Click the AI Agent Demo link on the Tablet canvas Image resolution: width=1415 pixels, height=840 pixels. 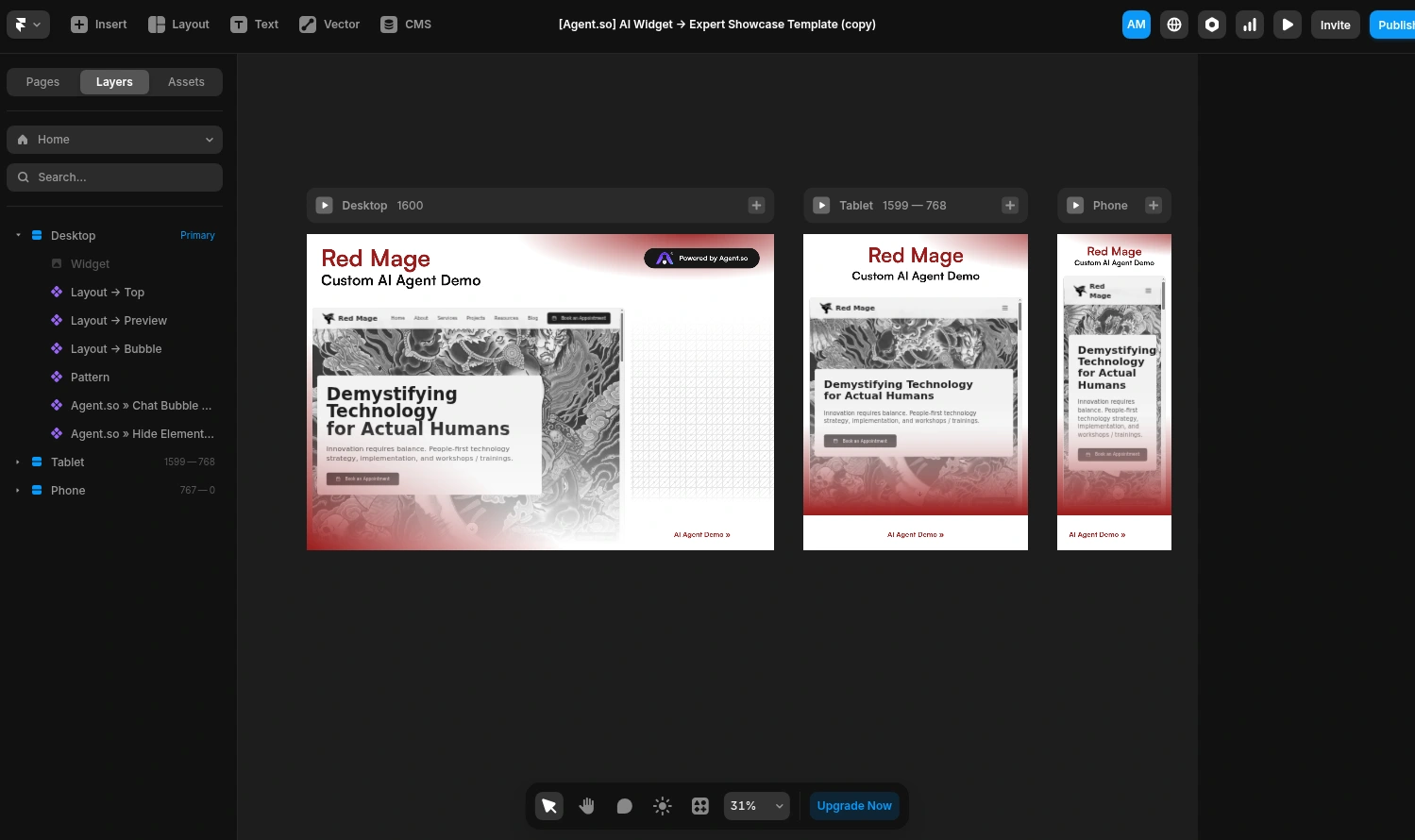916,534
